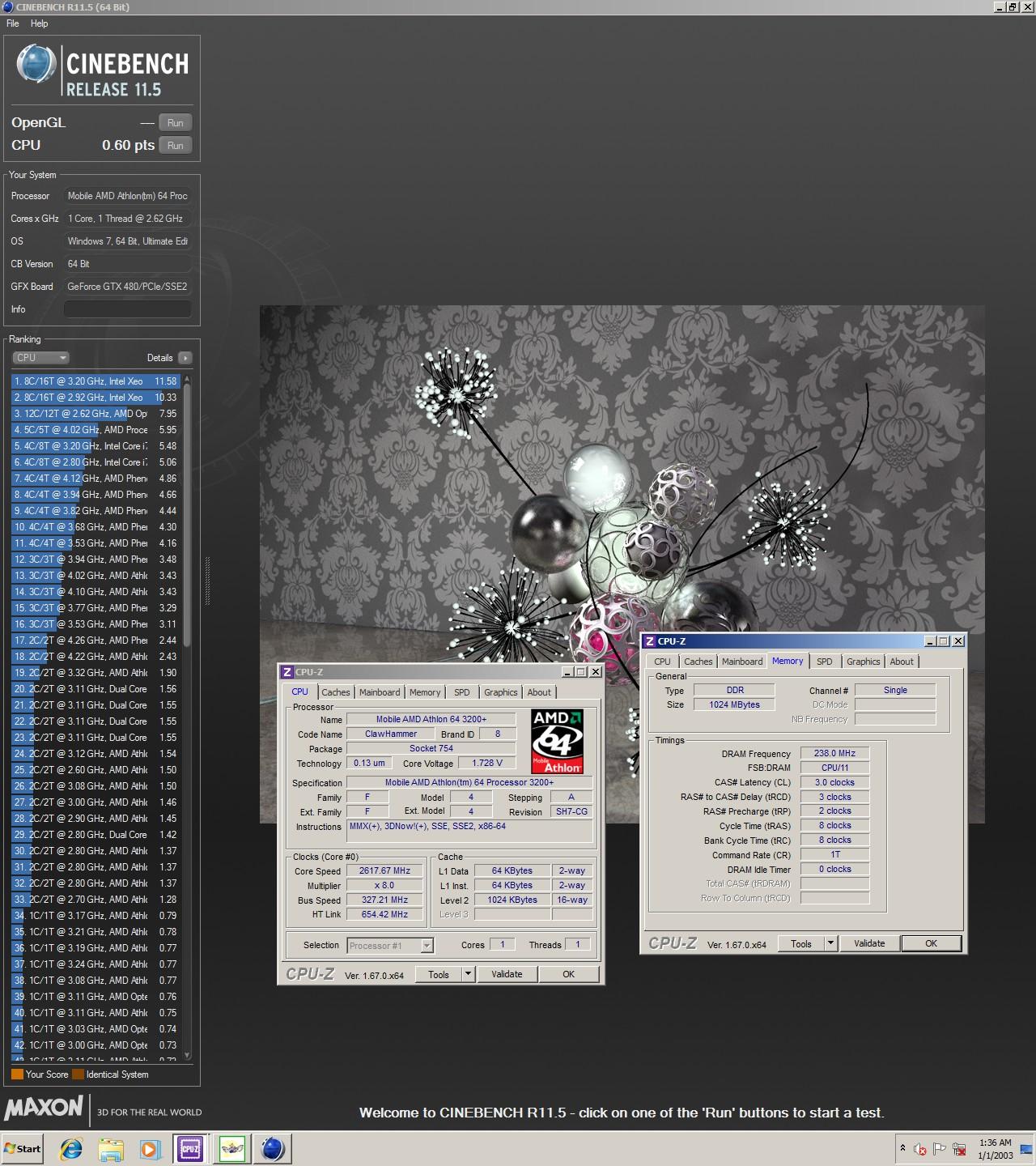
Task: Click Validate in CPU-Z Memory window
Action: pyautogui.click(x=869, y=943)
